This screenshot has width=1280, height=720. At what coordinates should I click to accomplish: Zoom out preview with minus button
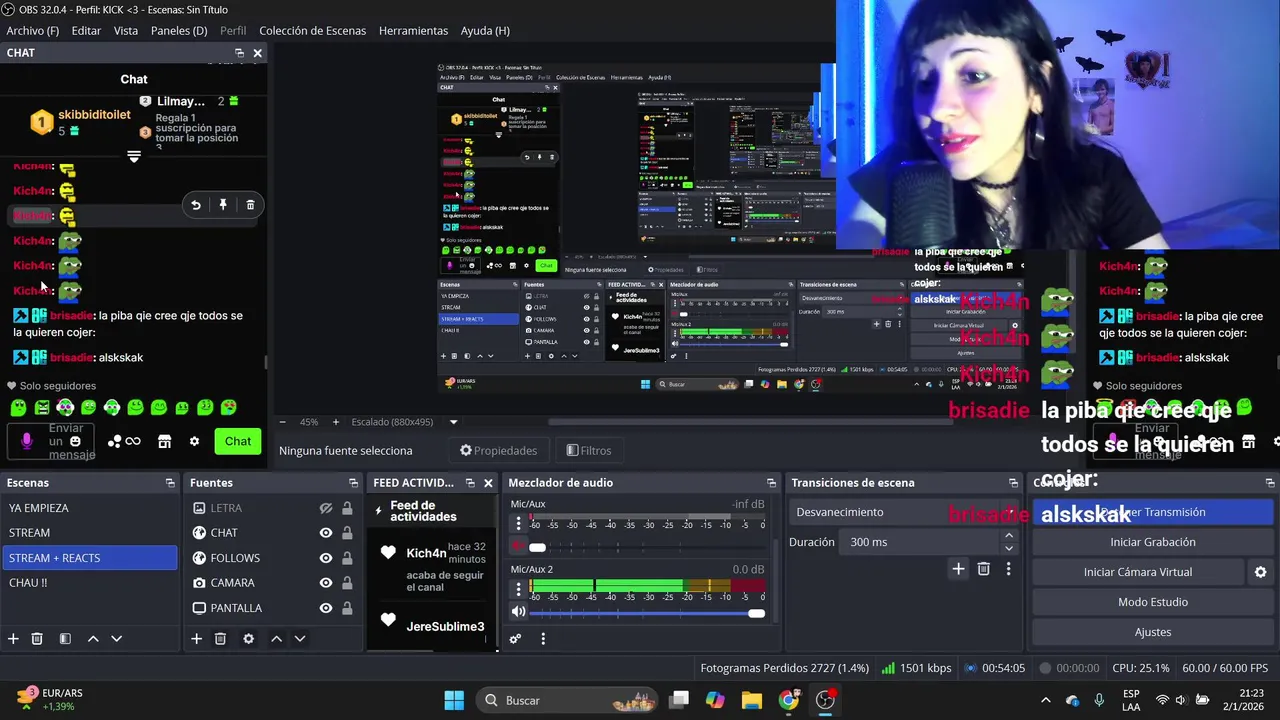(283, 422)
